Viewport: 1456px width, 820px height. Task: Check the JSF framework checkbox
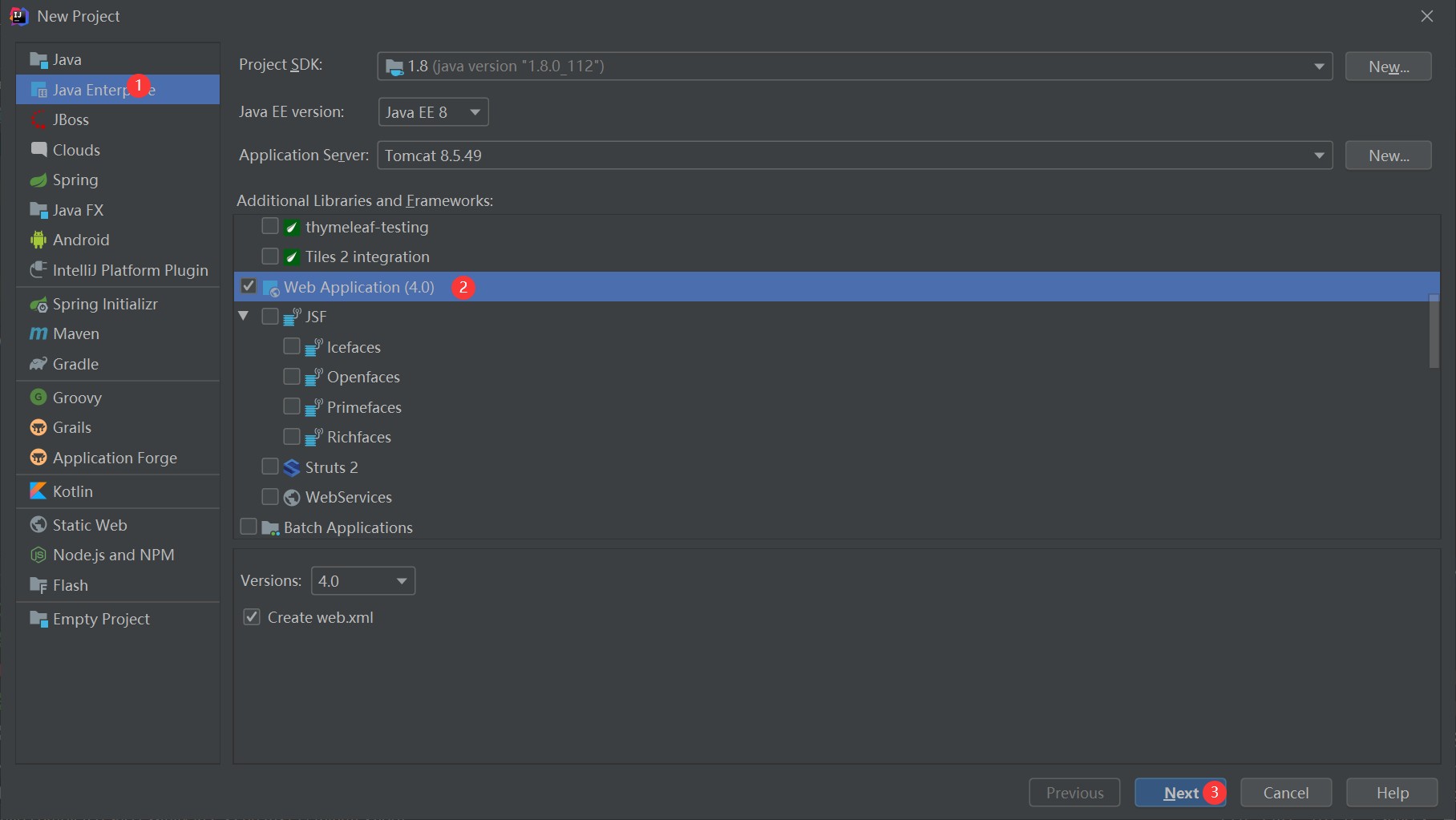coord(270,316)
